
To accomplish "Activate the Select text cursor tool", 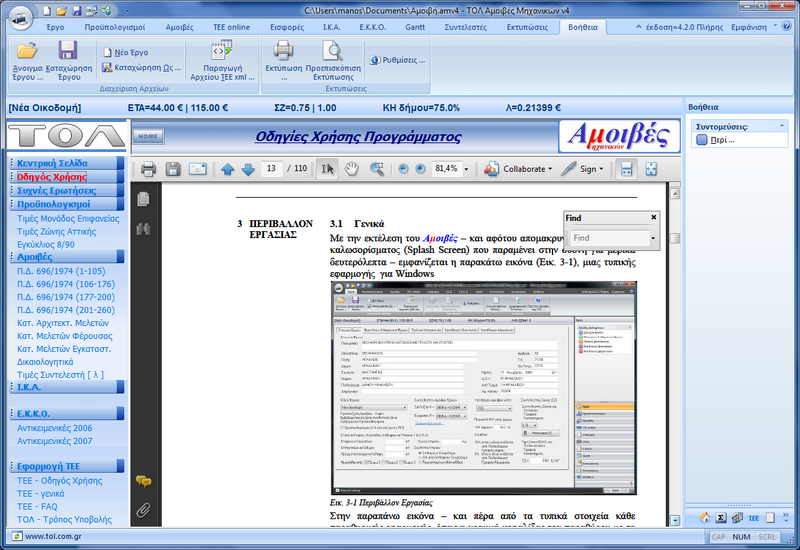I will click(x=327, y=169).
